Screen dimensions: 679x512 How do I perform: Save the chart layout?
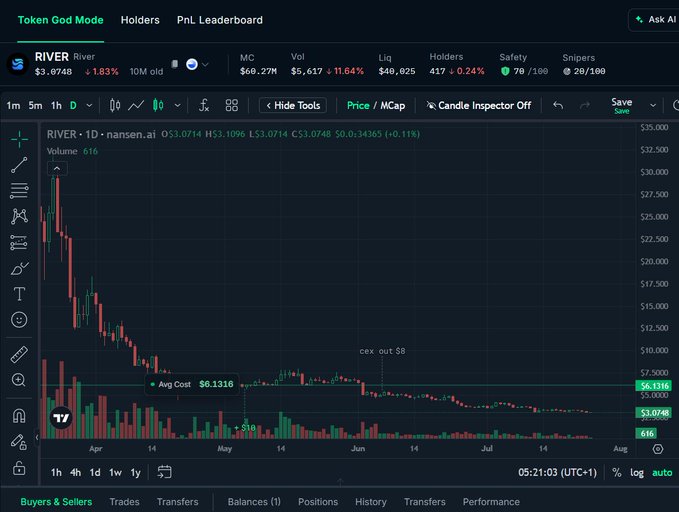(x=622, y=105)
